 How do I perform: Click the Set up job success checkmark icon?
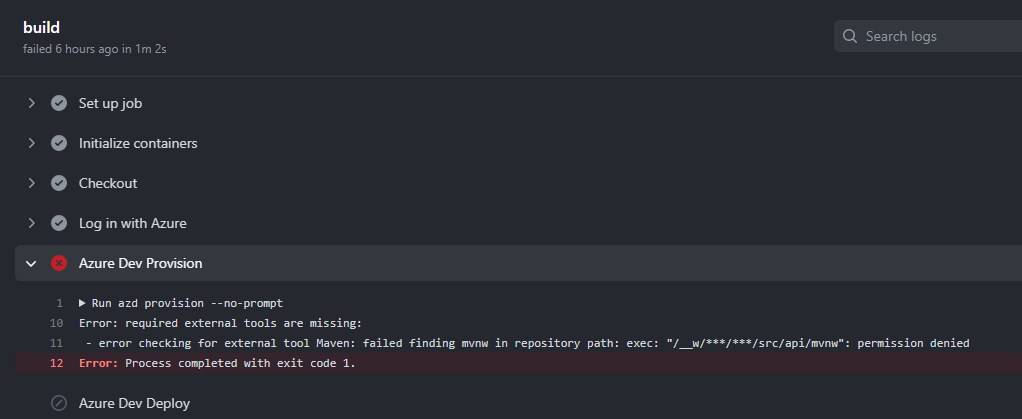[x=59, y=103]
